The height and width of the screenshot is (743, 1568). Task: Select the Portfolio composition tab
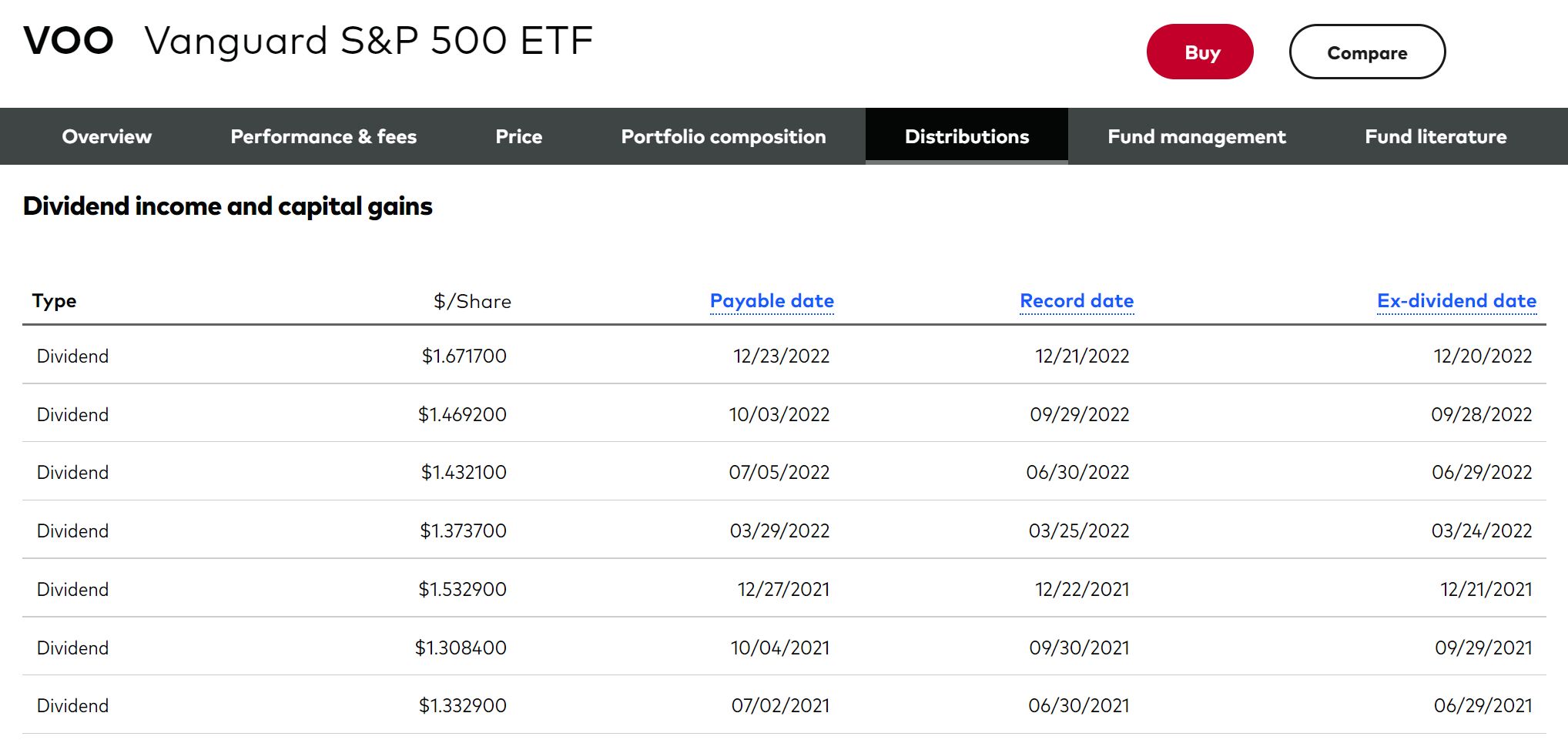tap(723, 136)
